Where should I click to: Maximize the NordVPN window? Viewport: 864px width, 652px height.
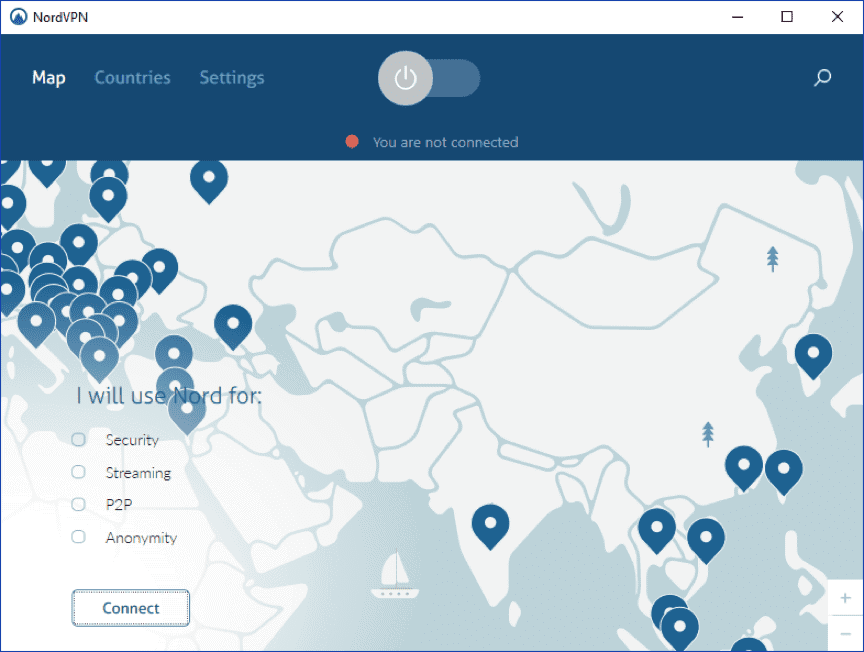pos(787,17)
